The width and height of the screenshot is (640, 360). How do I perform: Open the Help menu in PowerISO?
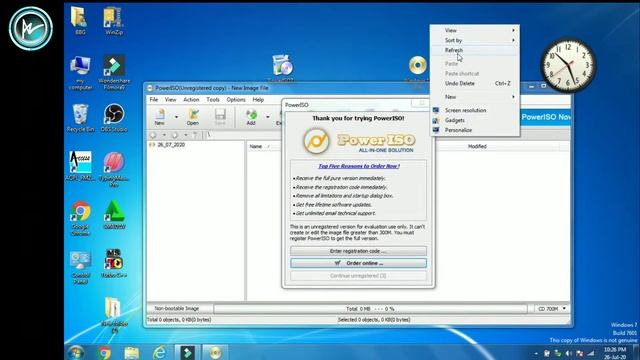point(258,100)
